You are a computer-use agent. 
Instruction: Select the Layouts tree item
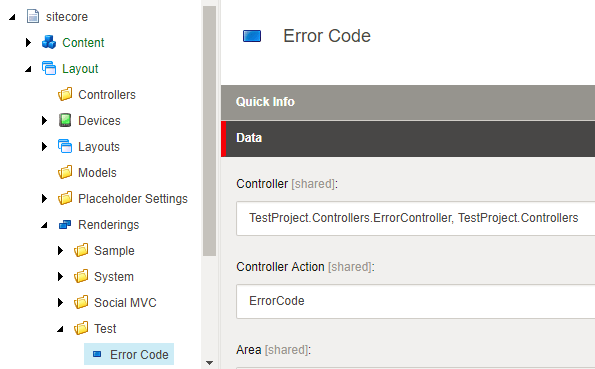pyautogui.click(x=99, y=147)
